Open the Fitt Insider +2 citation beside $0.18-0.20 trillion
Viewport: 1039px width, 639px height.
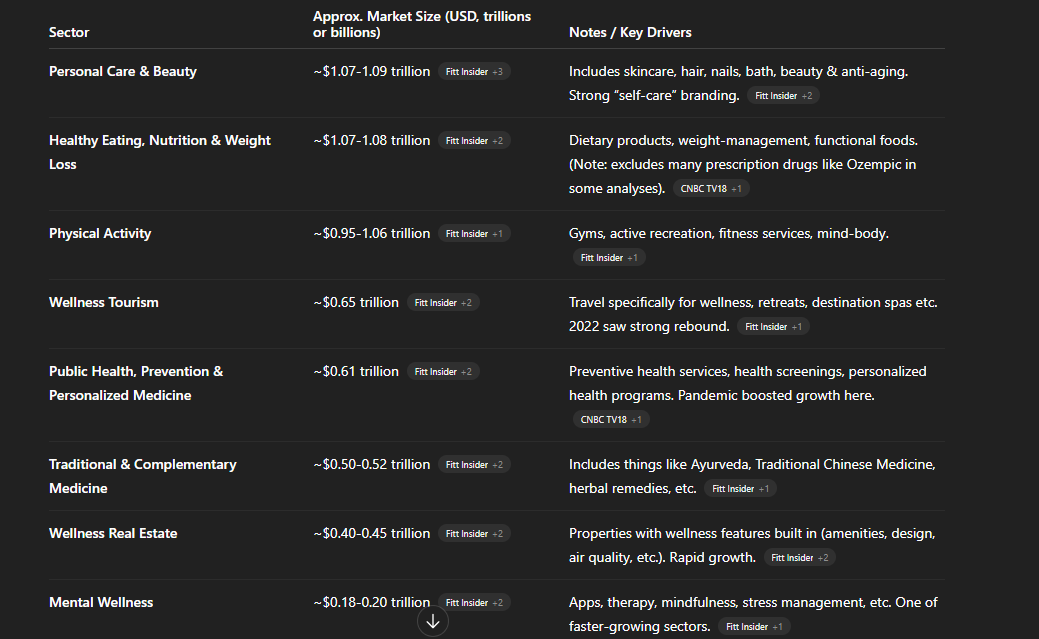click(474, 602)
